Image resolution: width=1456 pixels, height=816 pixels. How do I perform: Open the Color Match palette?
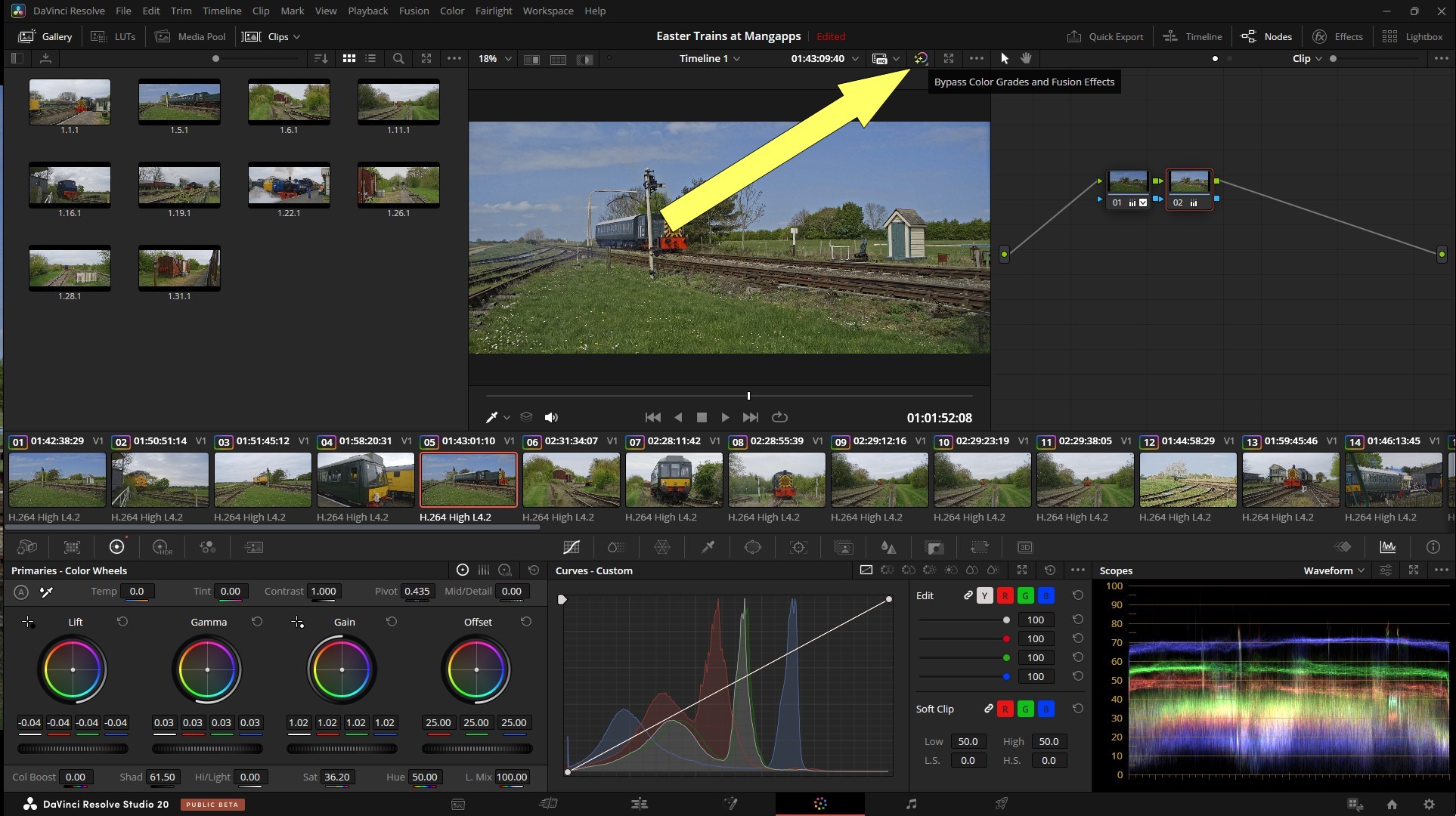(72, 547)
